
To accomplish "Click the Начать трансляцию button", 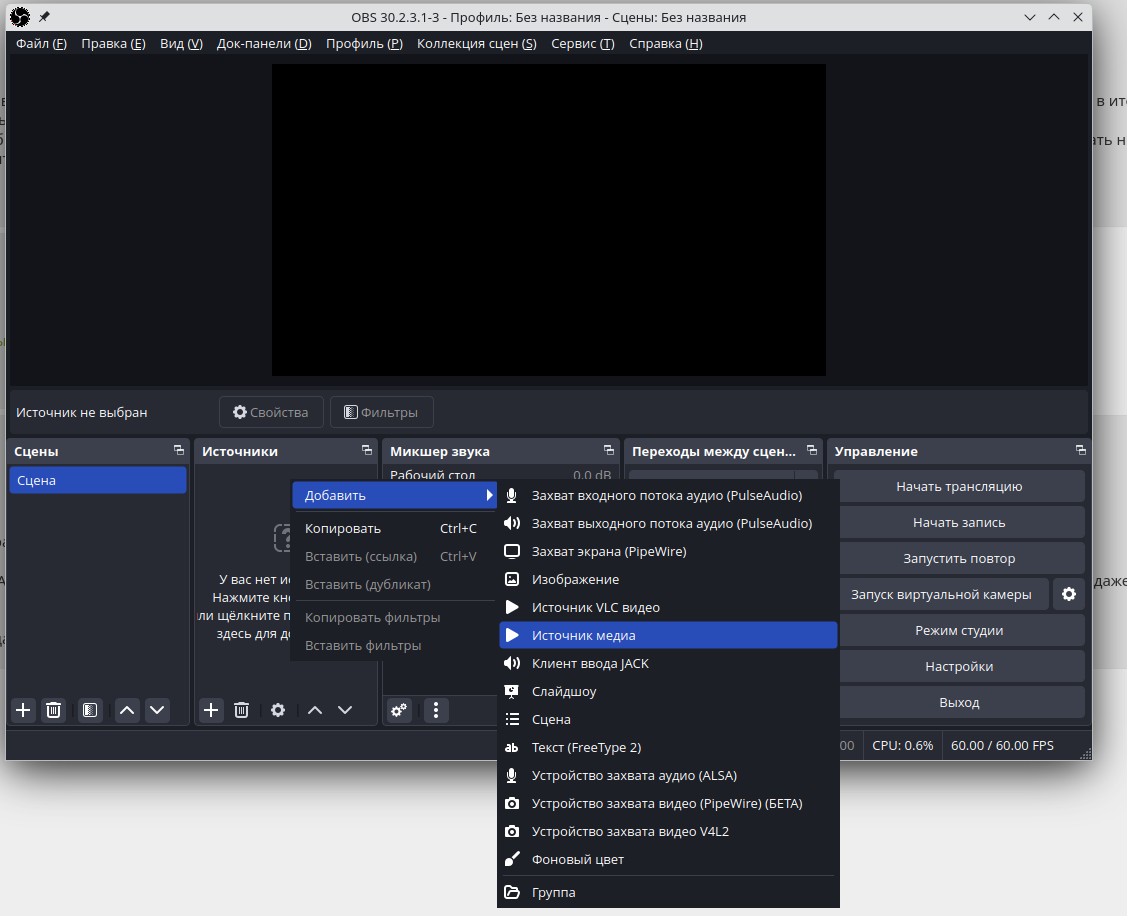I will 958,487.
